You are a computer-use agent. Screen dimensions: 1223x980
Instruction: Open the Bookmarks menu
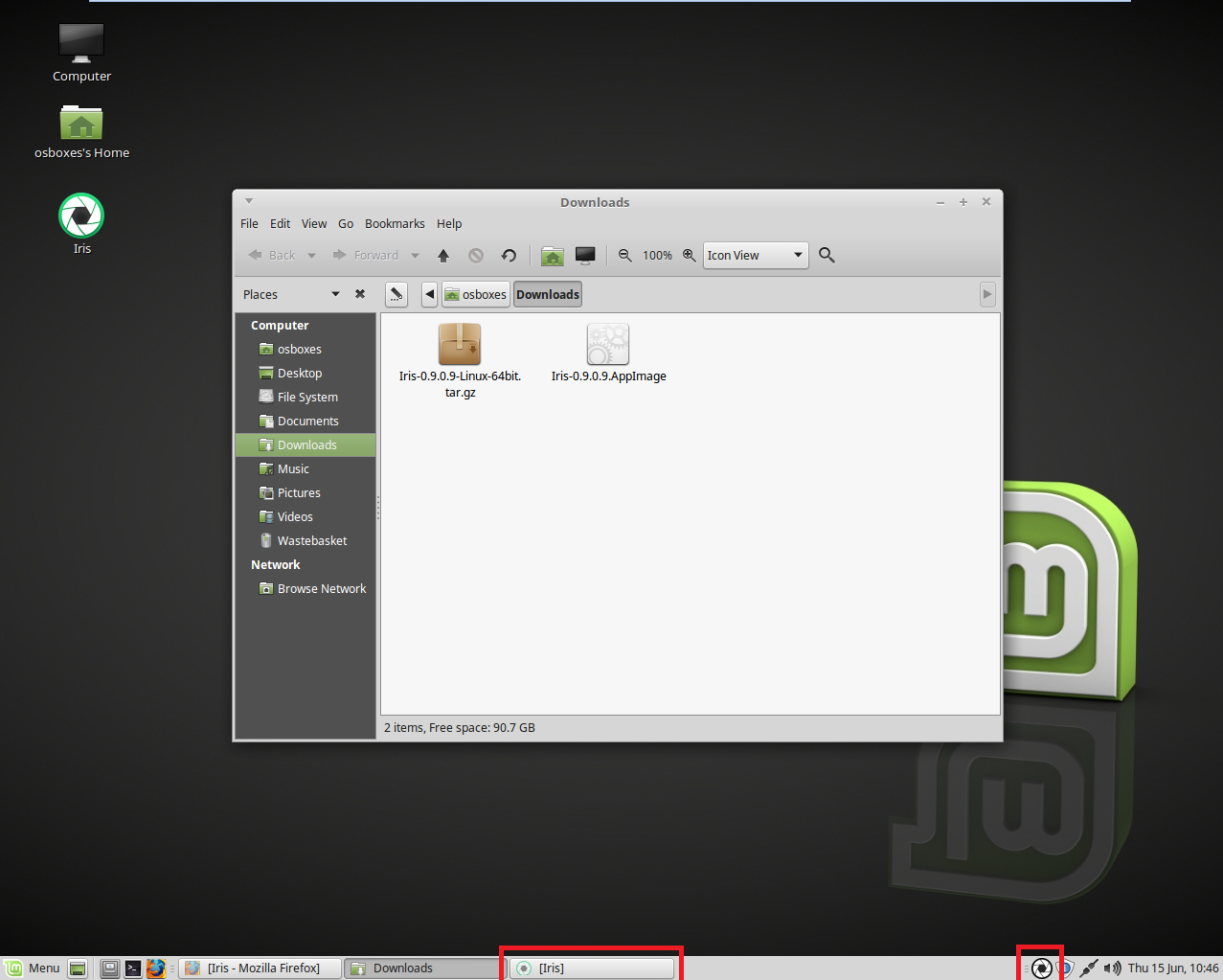pyautogui.click(x=395, y=224)
